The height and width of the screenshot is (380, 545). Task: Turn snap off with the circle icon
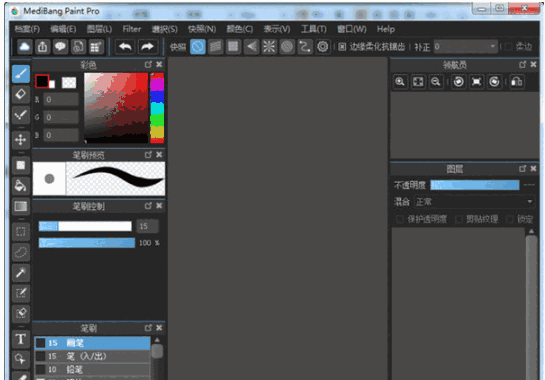[x=198, y=47]
